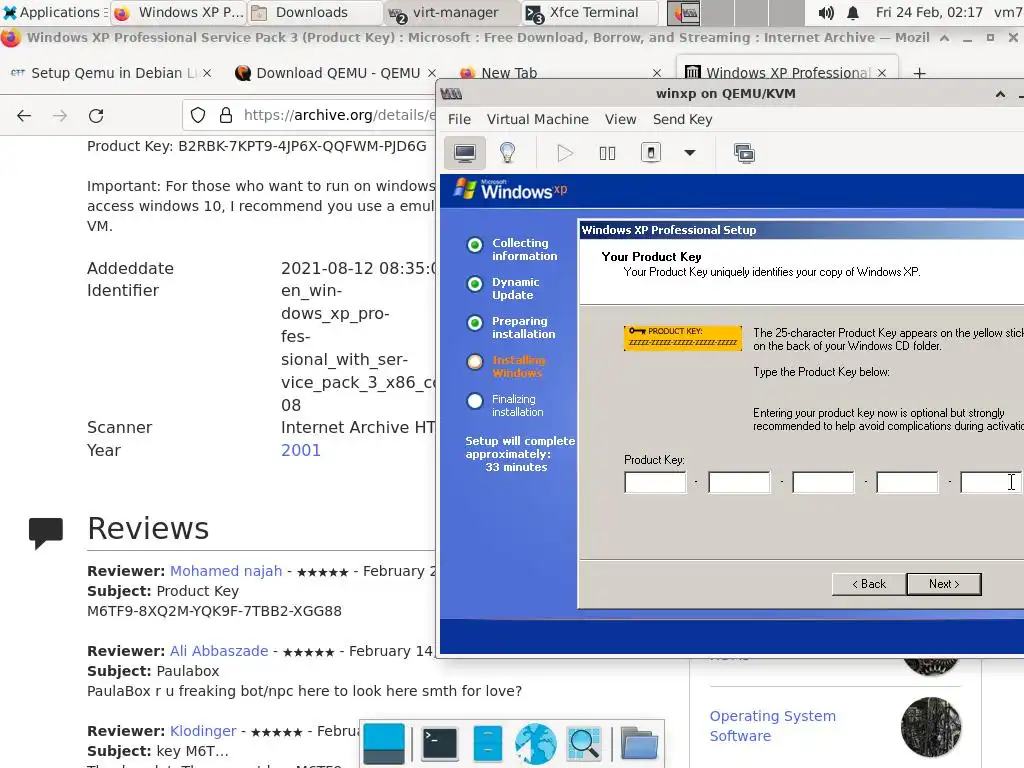
Task: Click the fourth Product Key field
Action: pyautogui.click(x=907, y=482)
